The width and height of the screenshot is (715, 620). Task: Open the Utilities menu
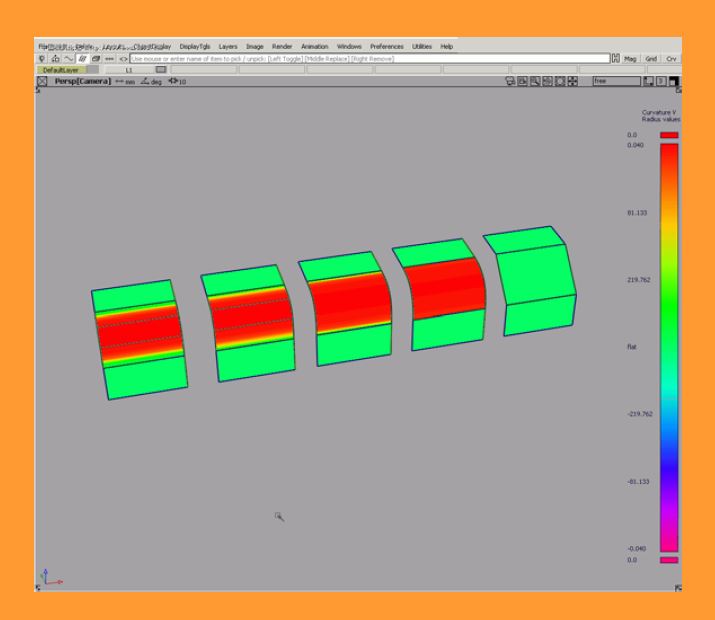(x=422, y=46)
